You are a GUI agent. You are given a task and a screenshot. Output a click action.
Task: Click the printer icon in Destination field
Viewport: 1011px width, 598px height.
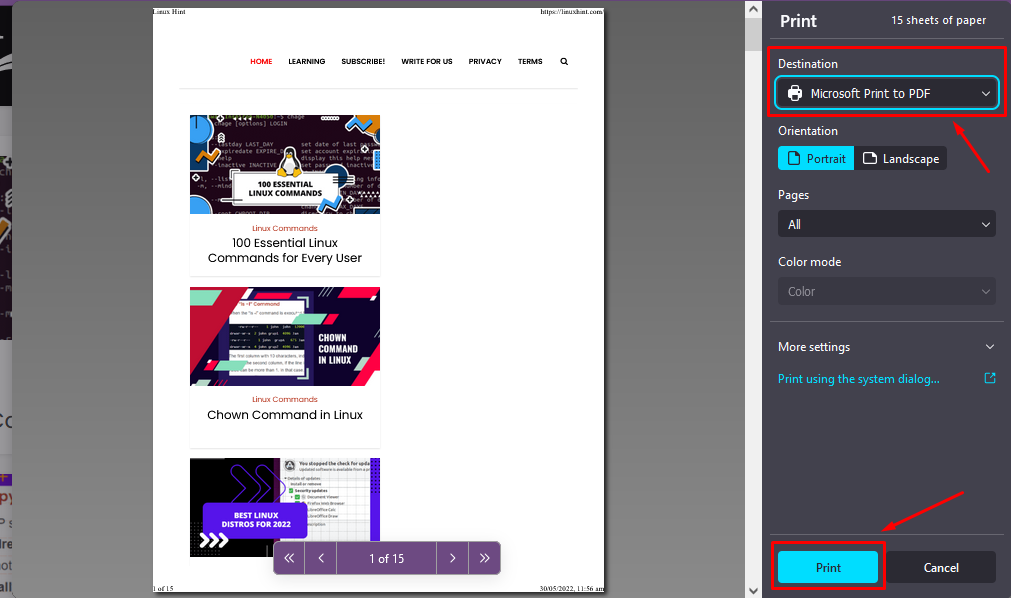pos(795,93)
